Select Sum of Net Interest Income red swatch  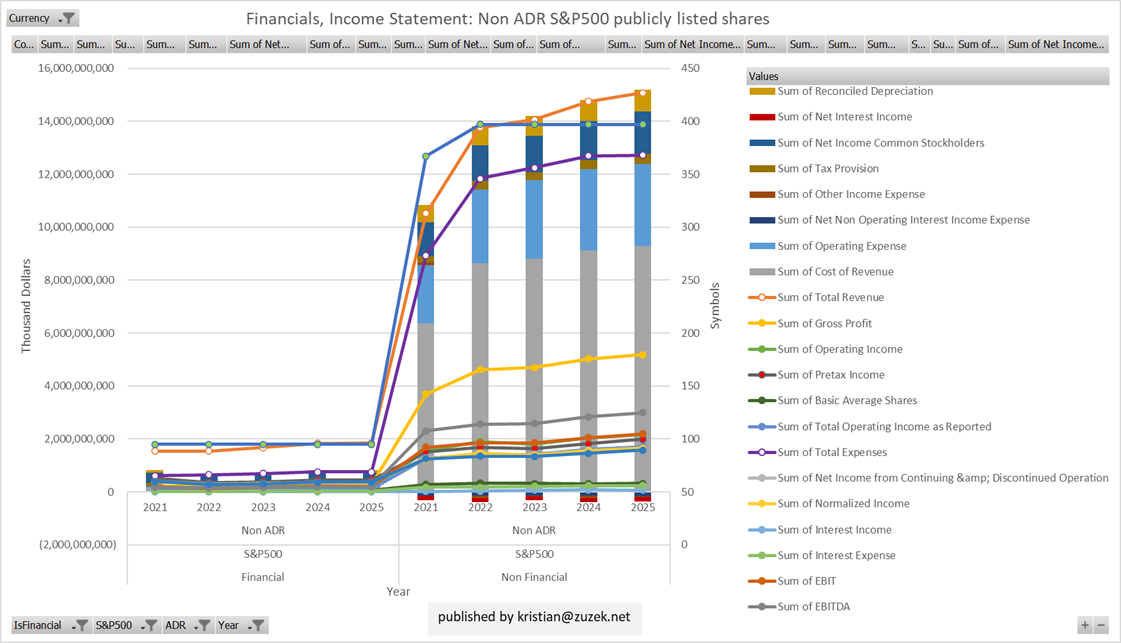[x=762, y=117]
